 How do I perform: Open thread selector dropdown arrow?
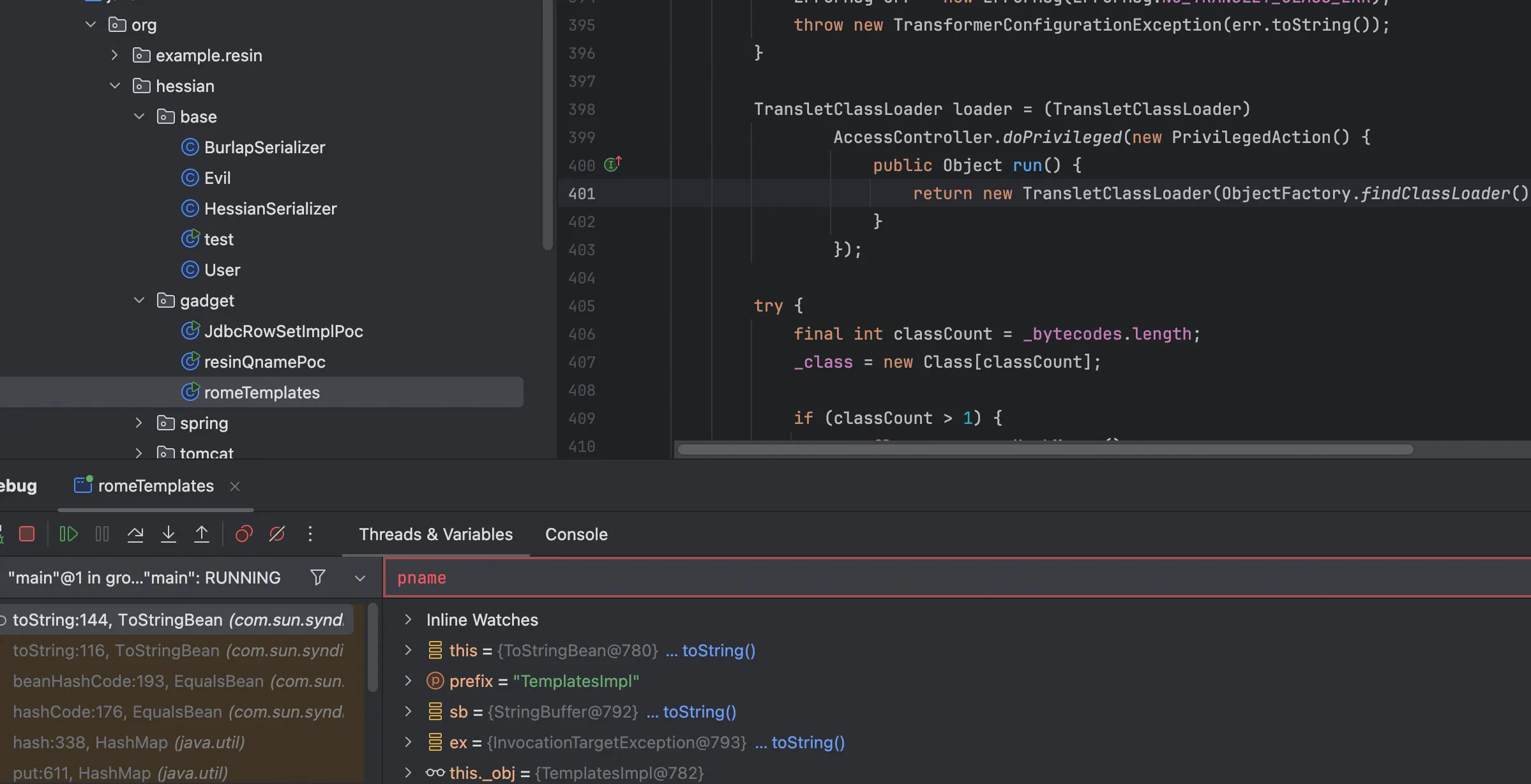[360, 578]
